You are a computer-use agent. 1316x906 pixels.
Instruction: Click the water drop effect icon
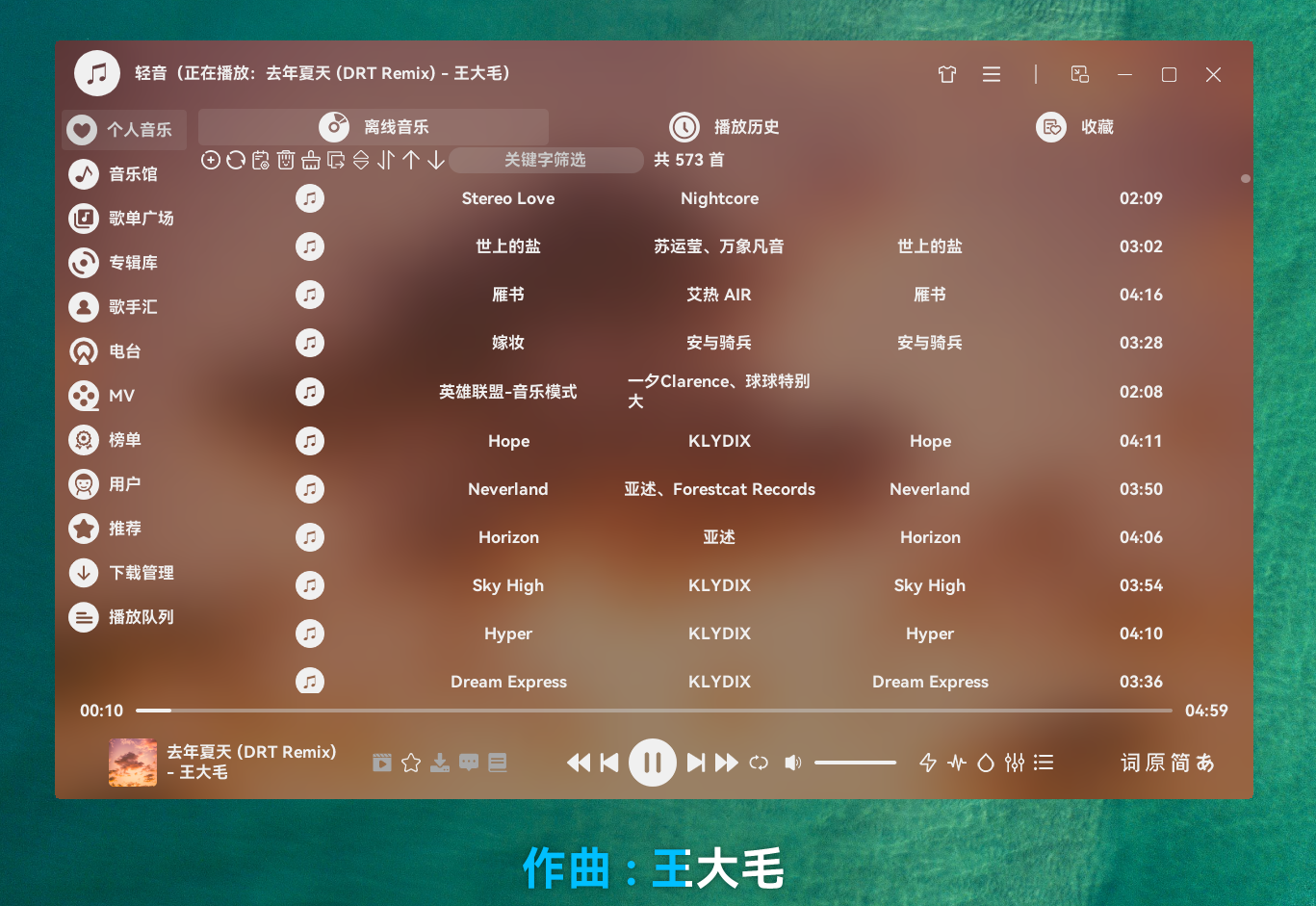click(x=986, y=763)
